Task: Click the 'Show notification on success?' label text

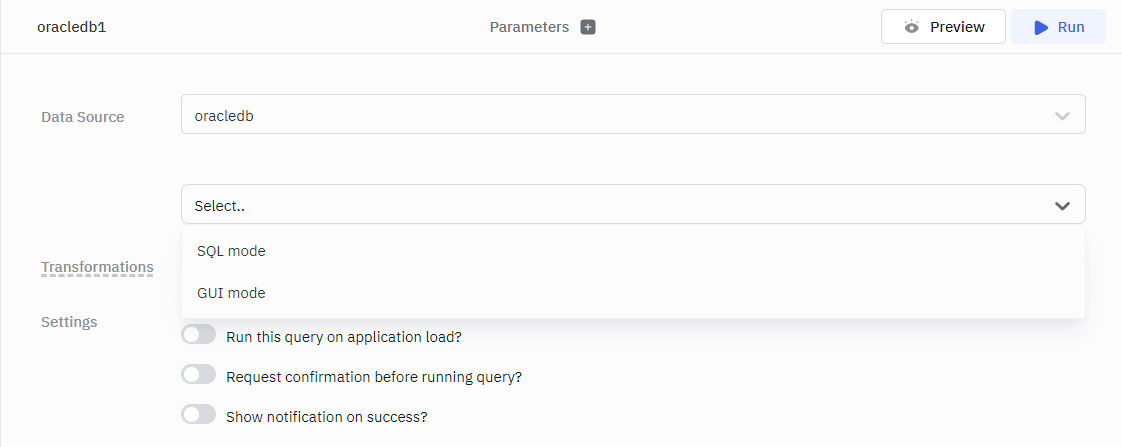Action: 327,416
